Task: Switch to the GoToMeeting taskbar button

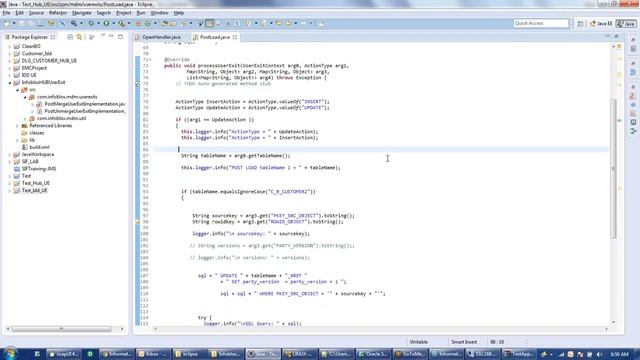Action: (410, 354)
